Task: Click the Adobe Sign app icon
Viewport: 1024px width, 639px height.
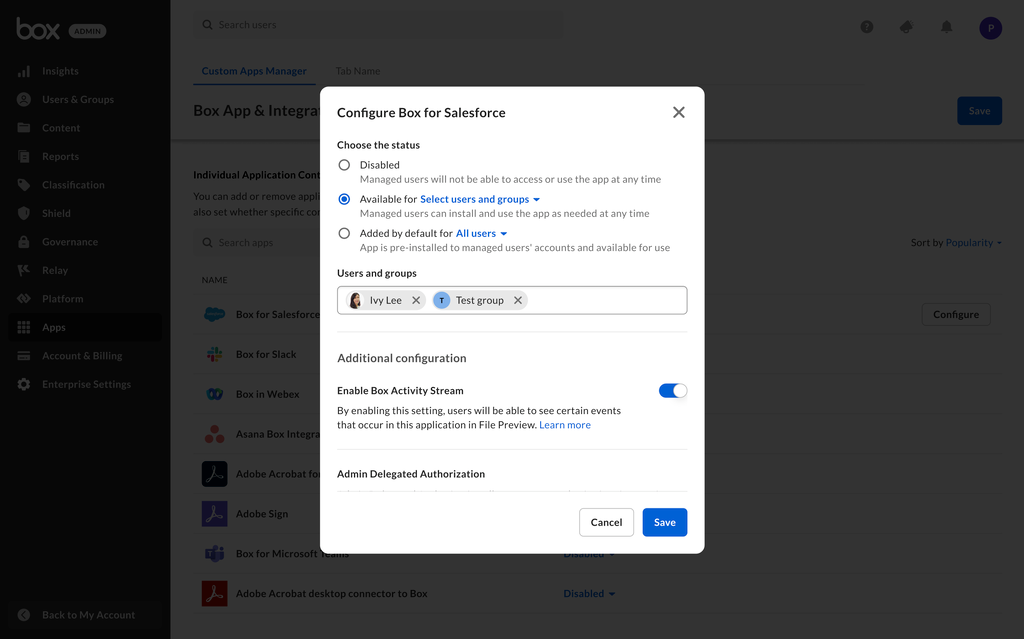Action: click(x=214, y=514)
